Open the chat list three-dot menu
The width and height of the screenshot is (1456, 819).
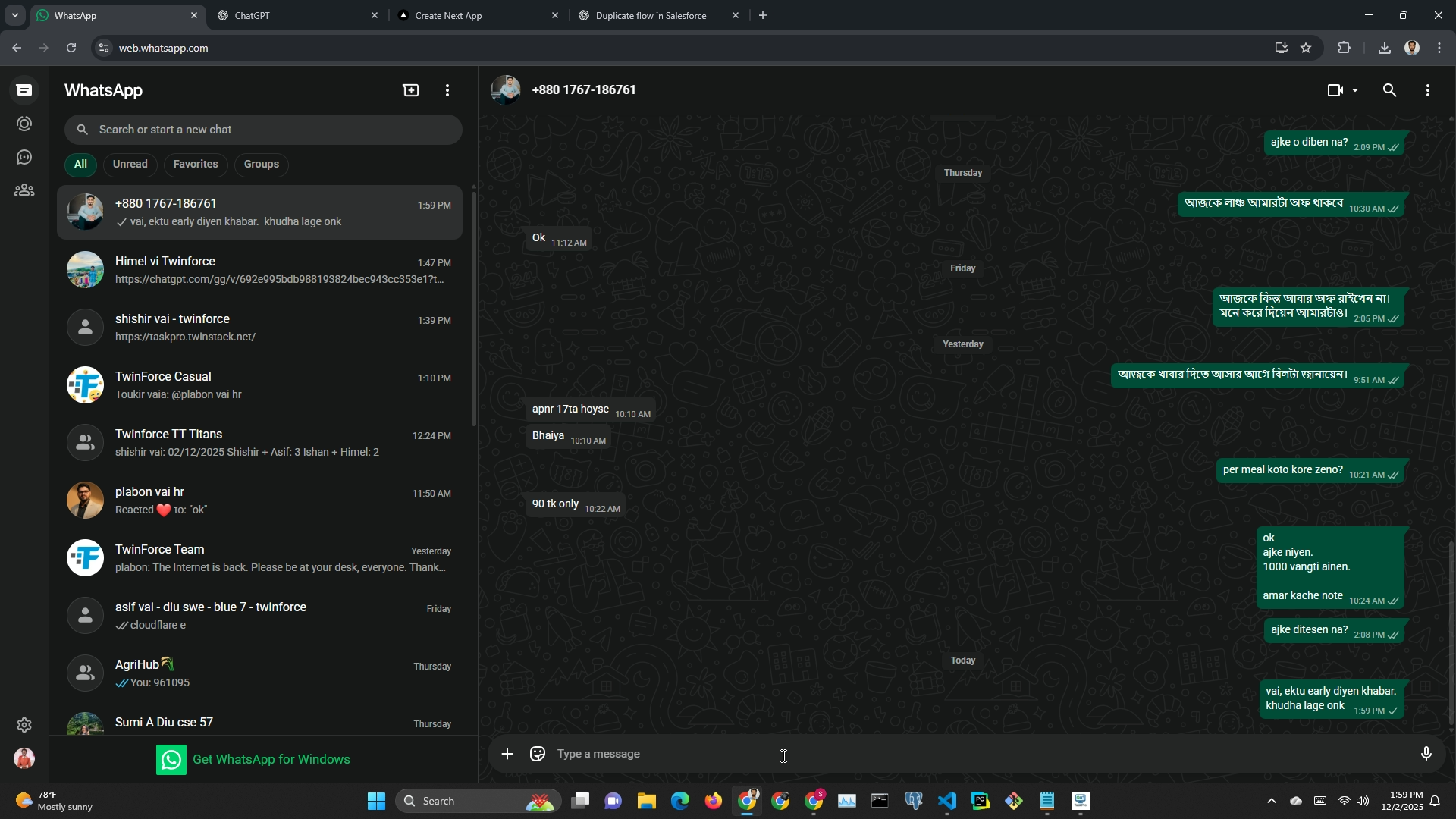[x=447, y=90]
